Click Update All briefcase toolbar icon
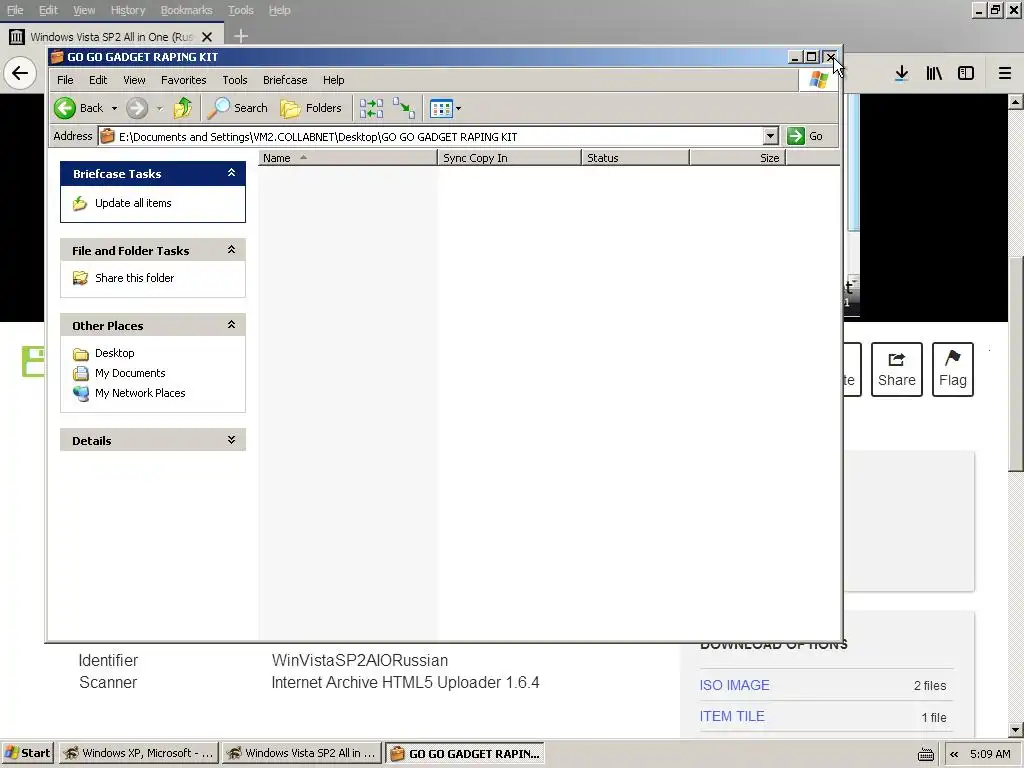 [x=371, y=108]
